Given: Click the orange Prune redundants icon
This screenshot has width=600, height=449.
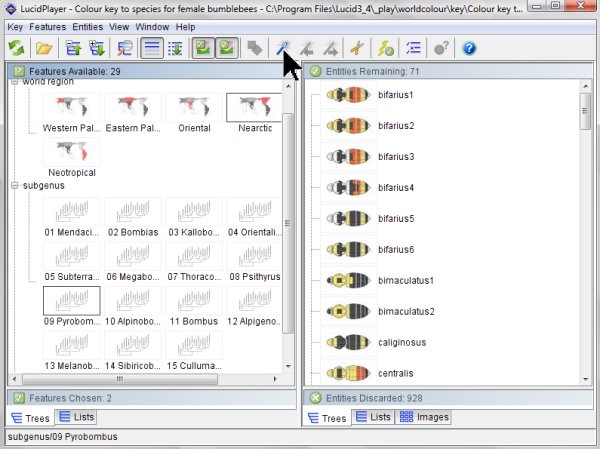Looking at the screenshot, I should (x=357, y=49).
